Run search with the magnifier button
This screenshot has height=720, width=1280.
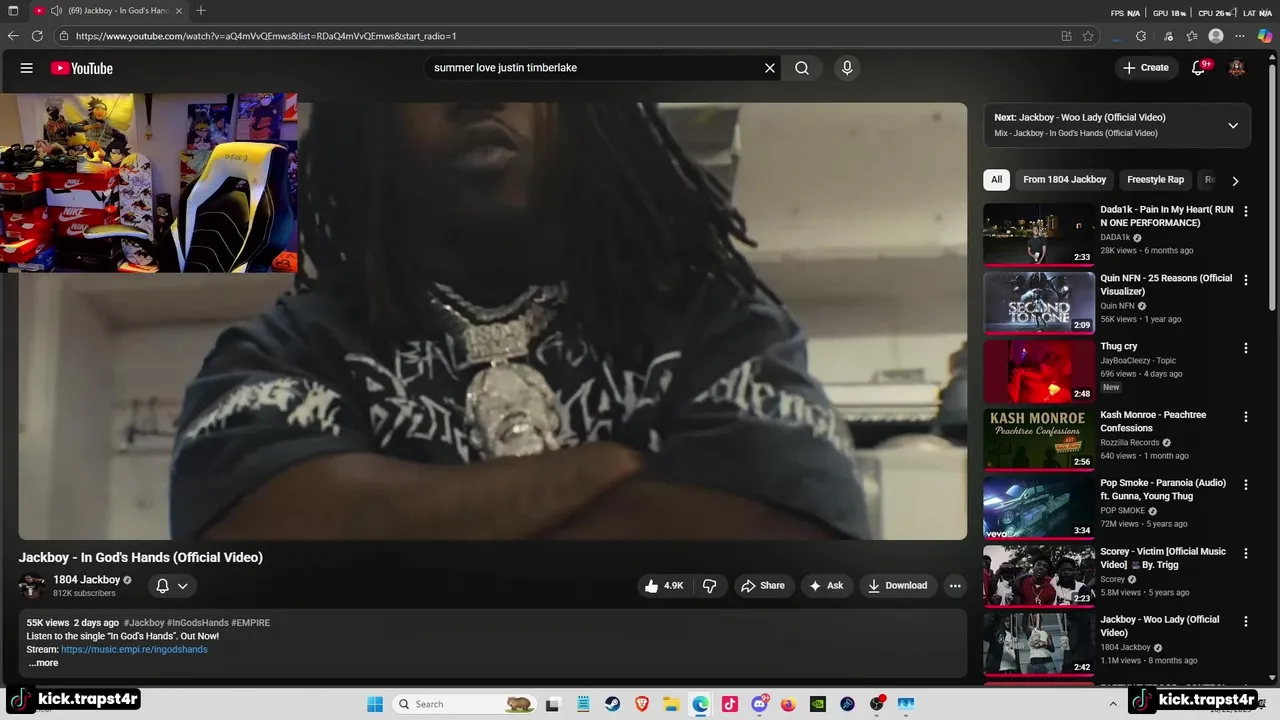tap(802, 68)
